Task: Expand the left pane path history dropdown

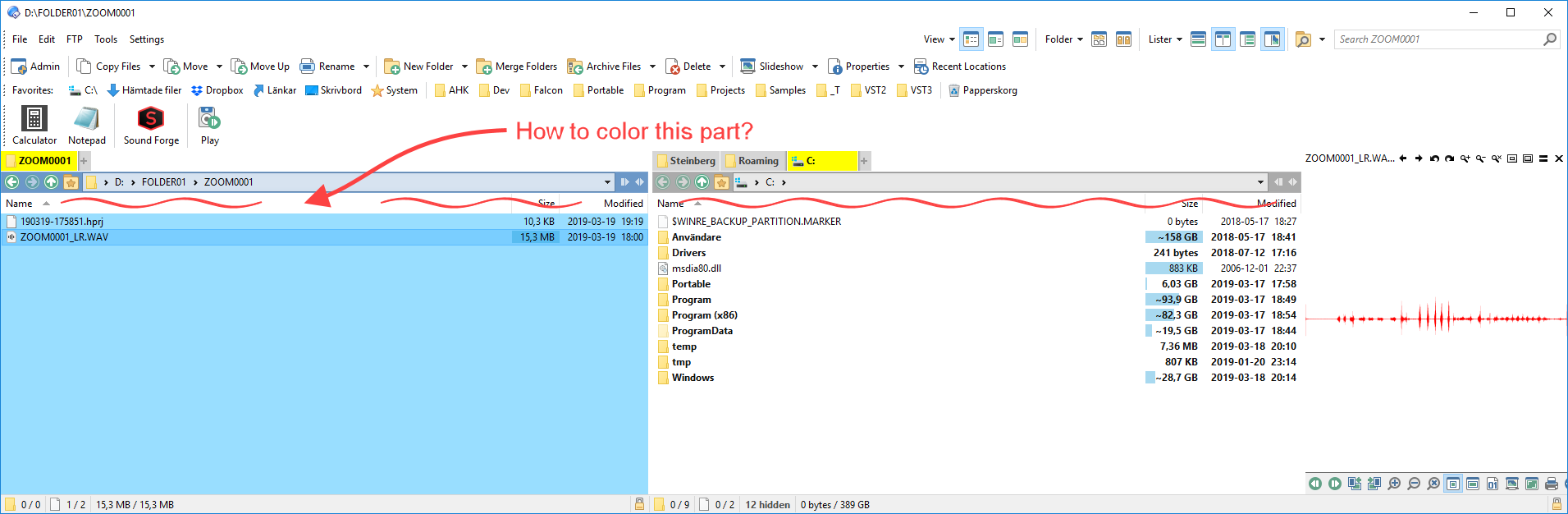Action: pyautogui.click(x=607, y=182)
